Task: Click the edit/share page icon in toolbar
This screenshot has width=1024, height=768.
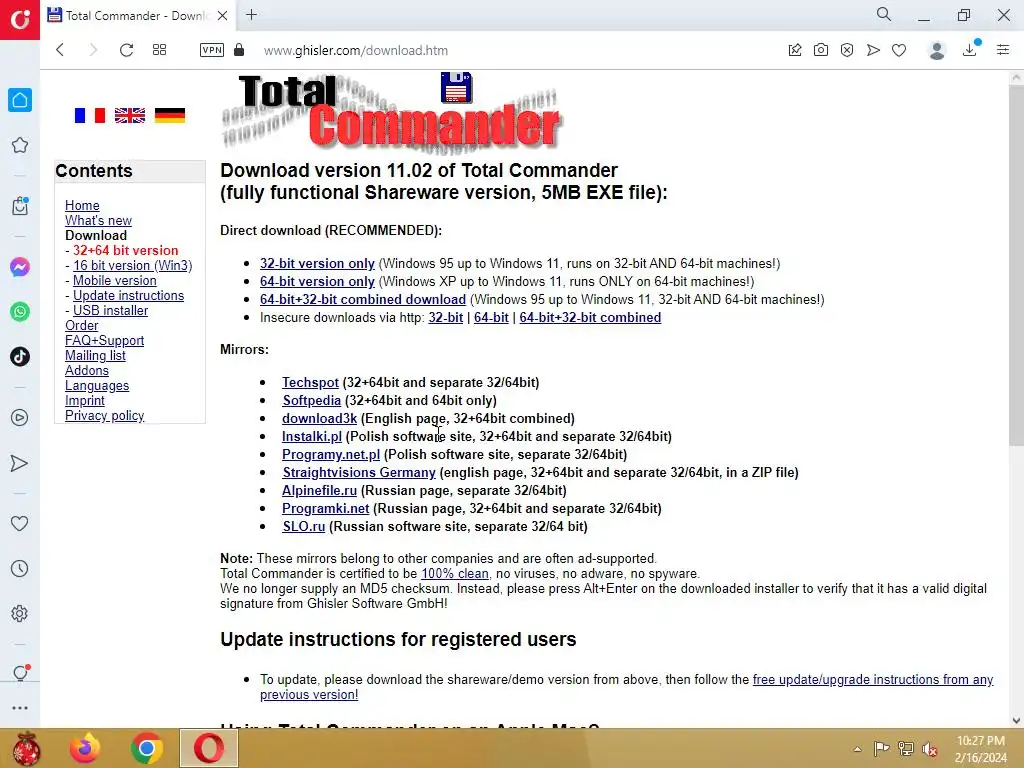Action: pos(795,50)
